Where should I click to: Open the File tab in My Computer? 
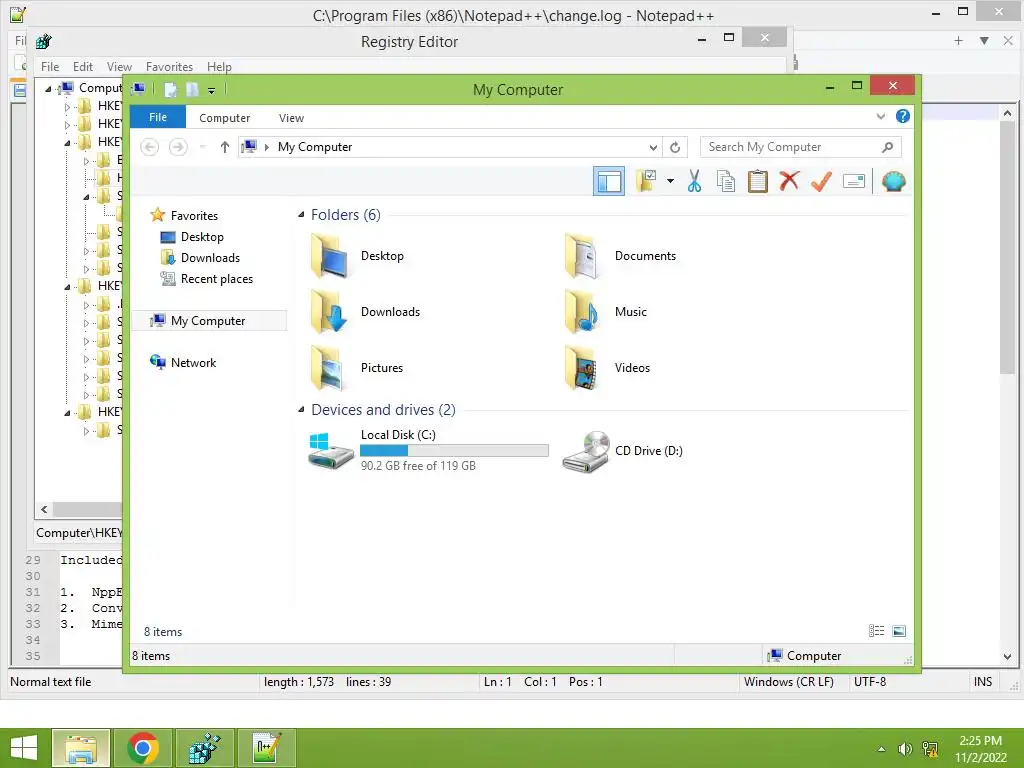[157, 117]
